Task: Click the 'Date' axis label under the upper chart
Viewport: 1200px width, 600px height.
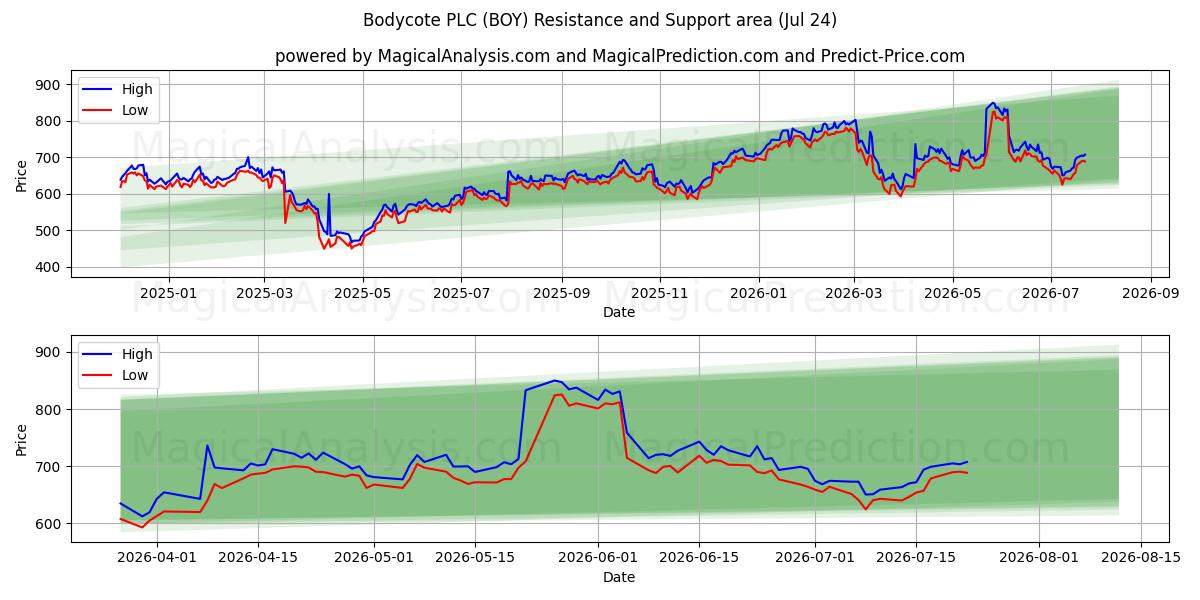Action: [x=618, y=313]
